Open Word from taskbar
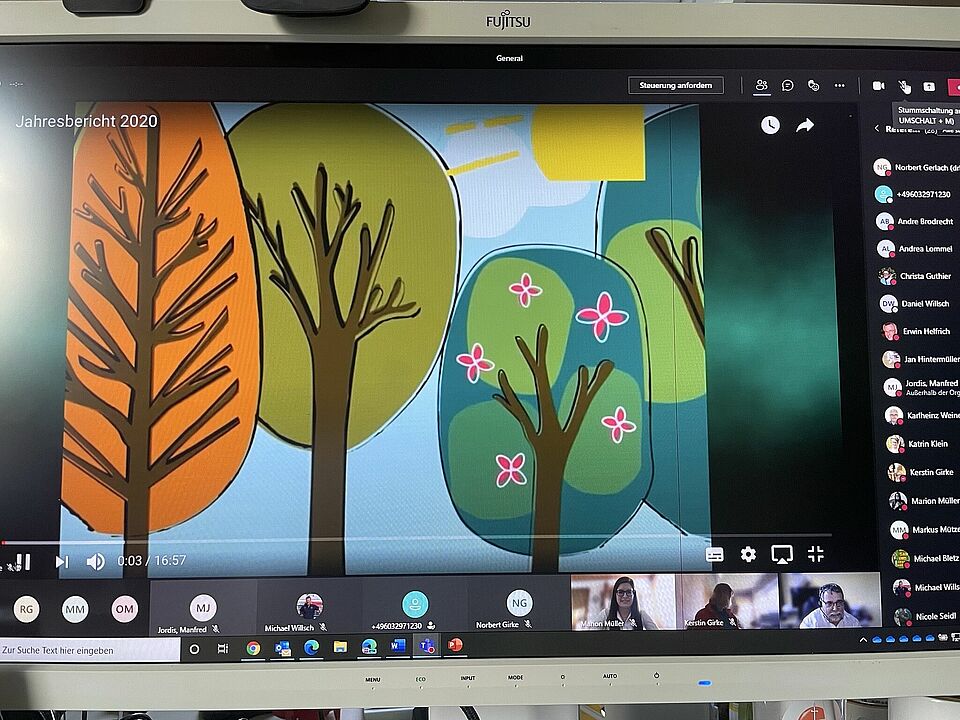 click(399, 645)
